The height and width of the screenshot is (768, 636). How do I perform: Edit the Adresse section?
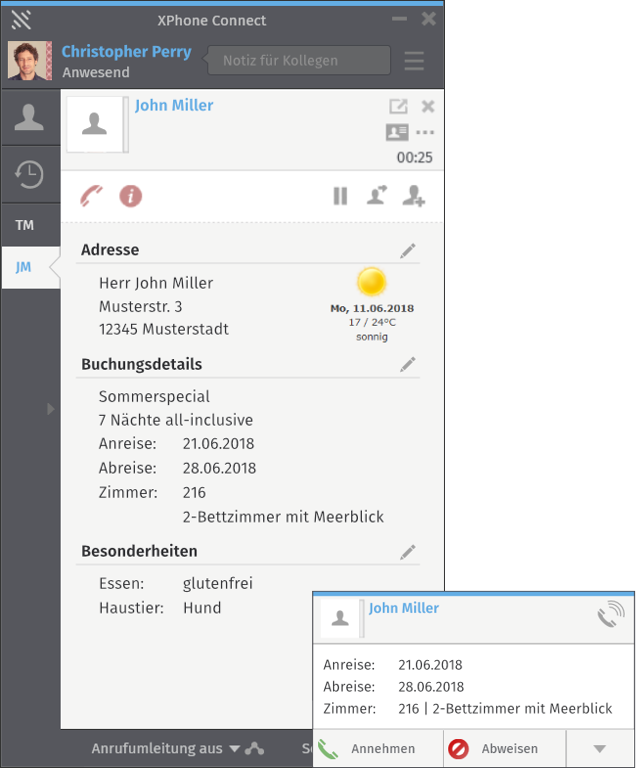(x=408, y=250)
